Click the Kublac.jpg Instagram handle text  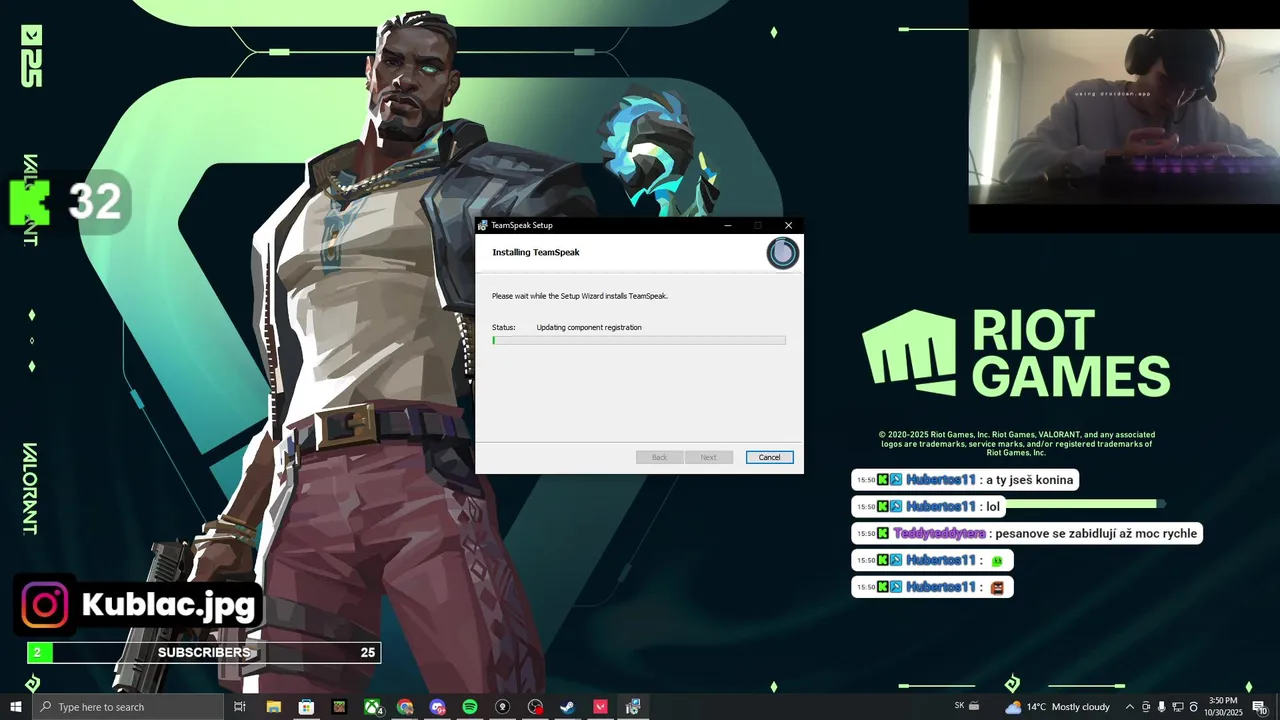[168, 606]
